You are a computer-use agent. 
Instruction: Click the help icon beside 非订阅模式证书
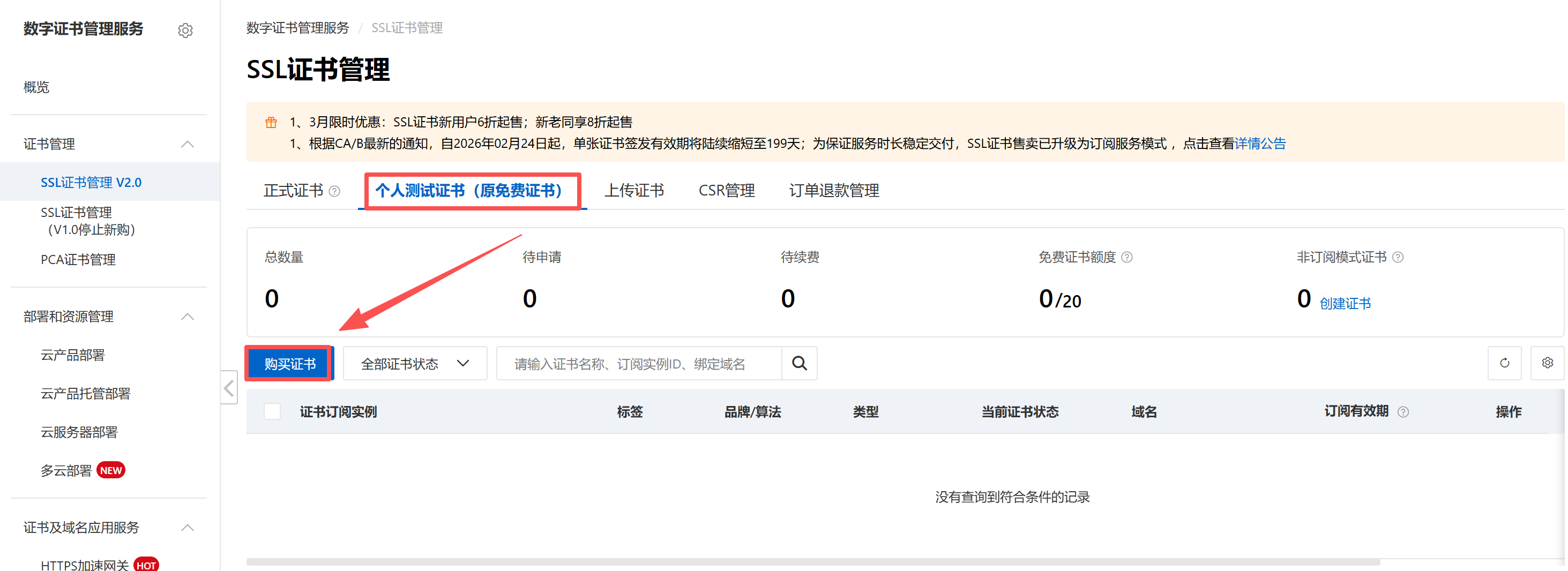(1398, 258)
